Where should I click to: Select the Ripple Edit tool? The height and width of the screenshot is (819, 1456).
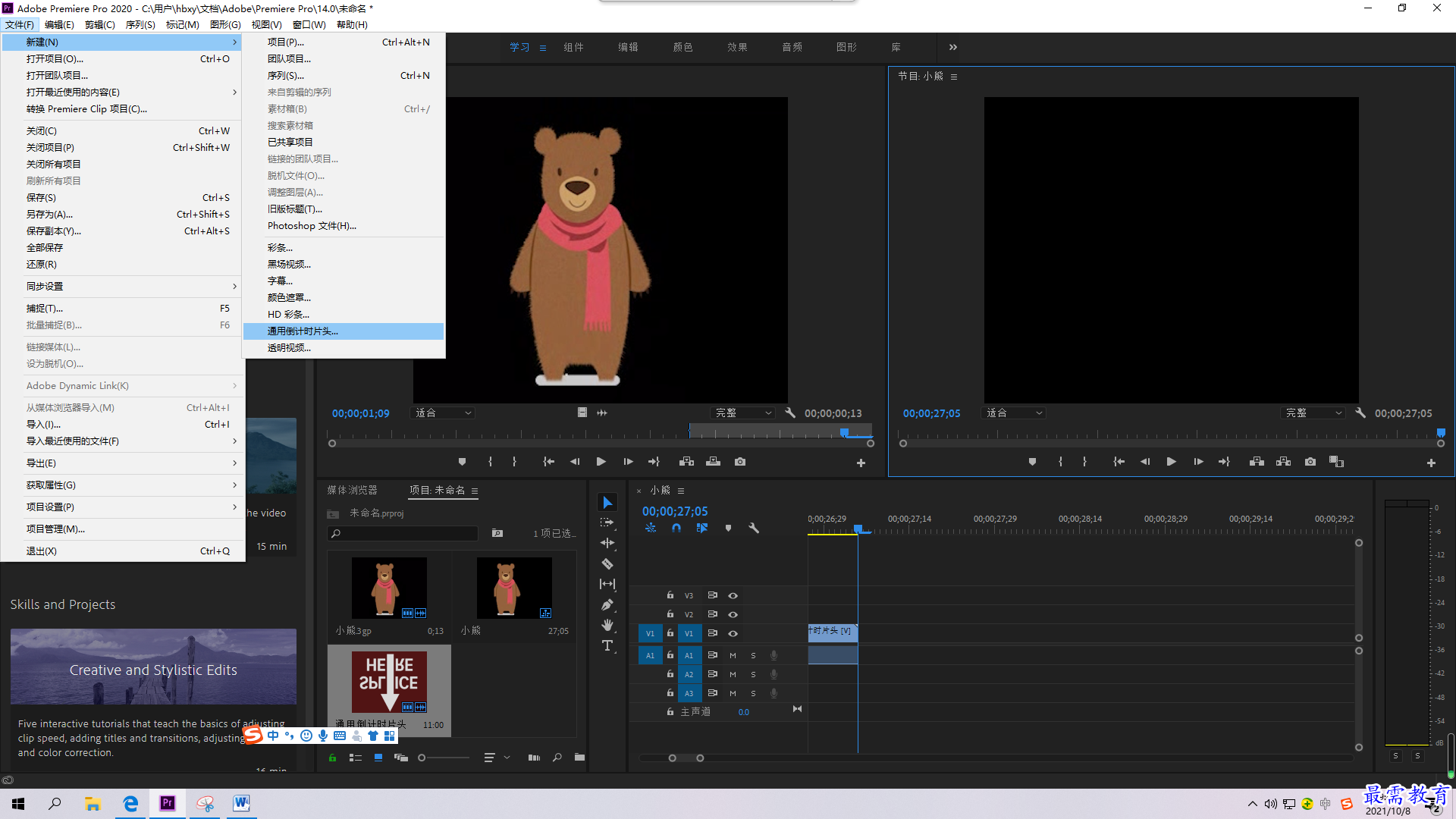pyautogui.click(x=607, y=543)
